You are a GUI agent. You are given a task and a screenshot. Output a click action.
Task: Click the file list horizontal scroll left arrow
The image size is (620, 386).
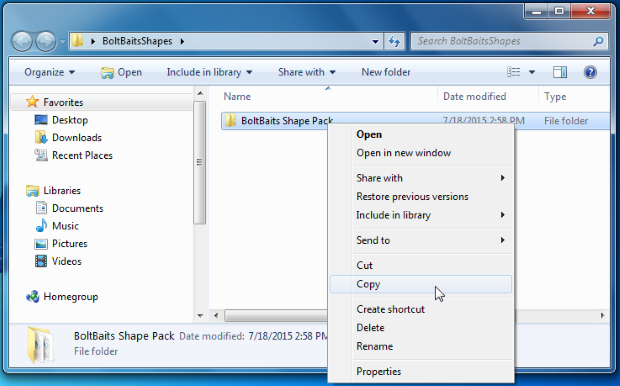coord(216,316)
